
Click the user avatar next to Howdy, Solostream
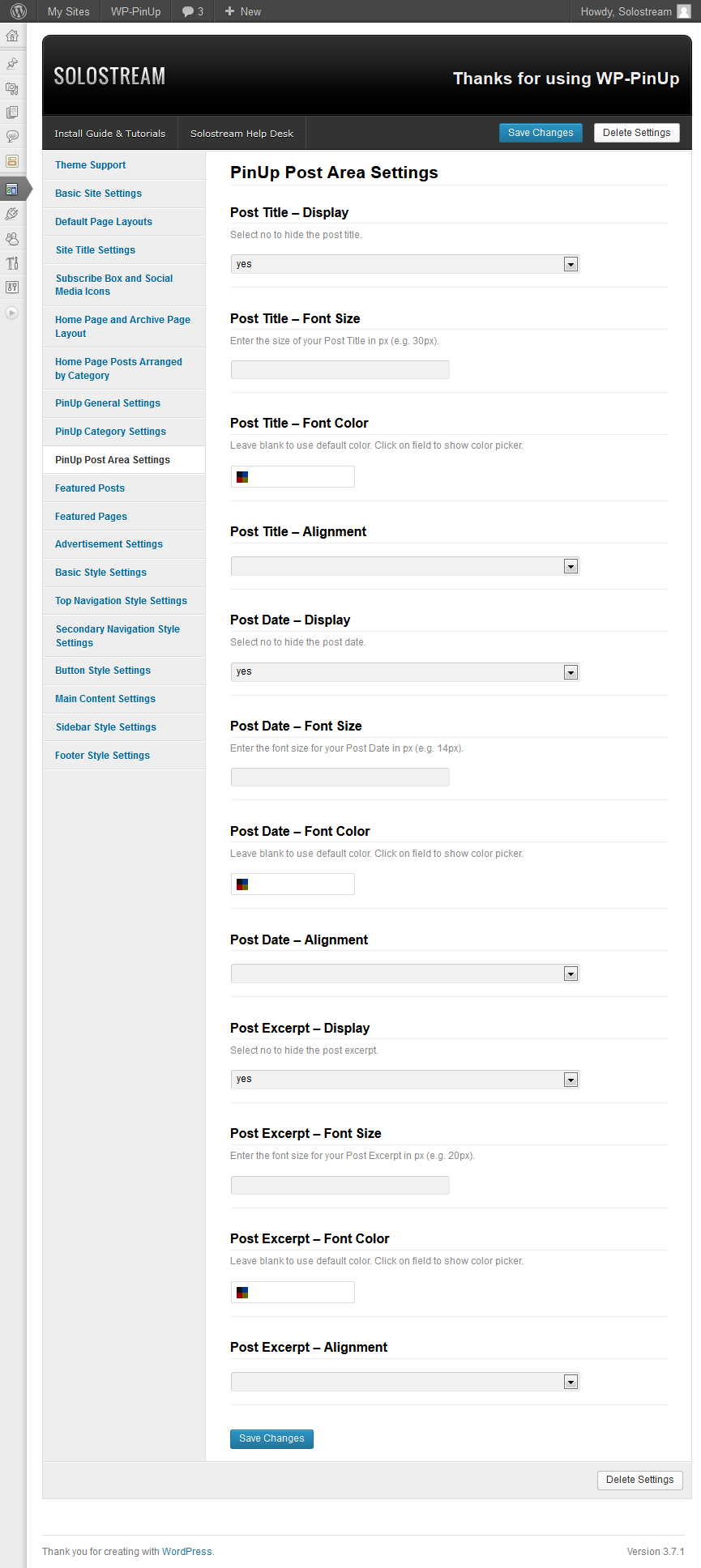tap(684, 11)
